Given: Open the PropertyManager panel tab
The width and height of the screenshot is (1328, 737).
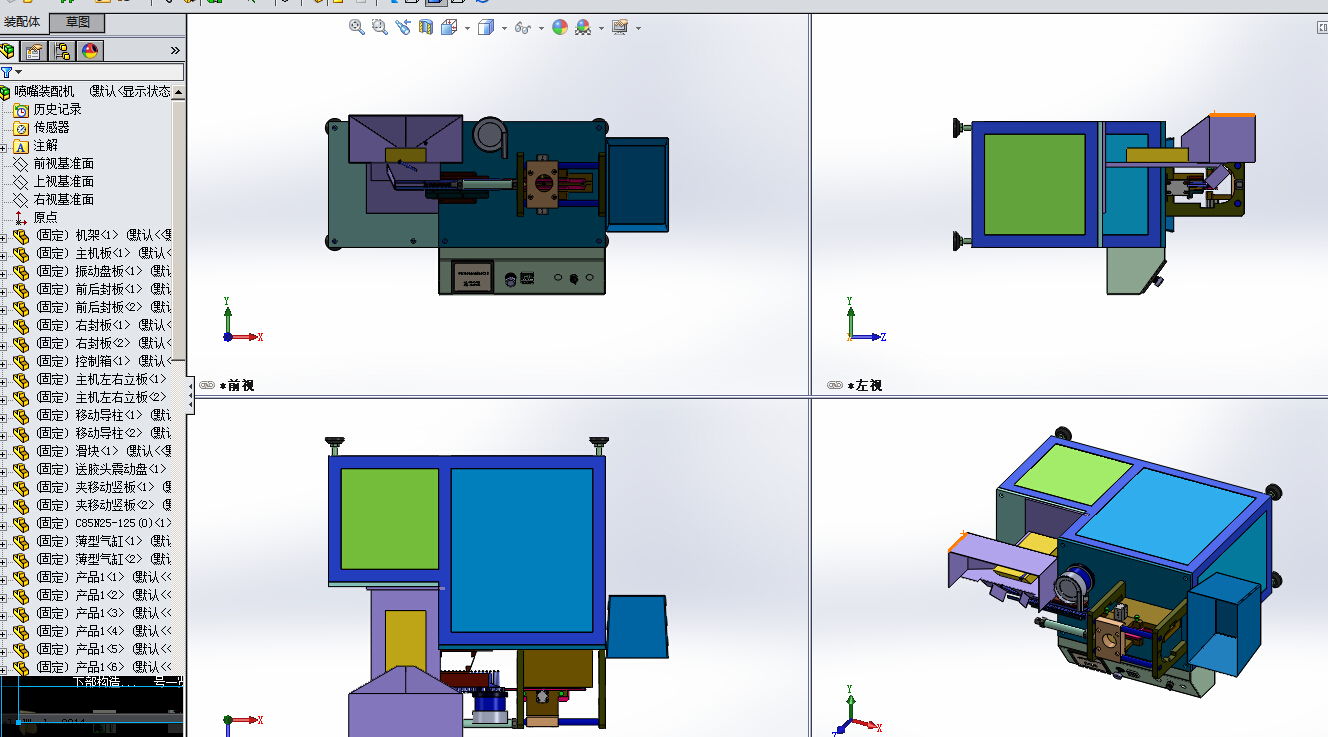Looking at the screenshot, I should pyautogui.click(x=35, y=51).
